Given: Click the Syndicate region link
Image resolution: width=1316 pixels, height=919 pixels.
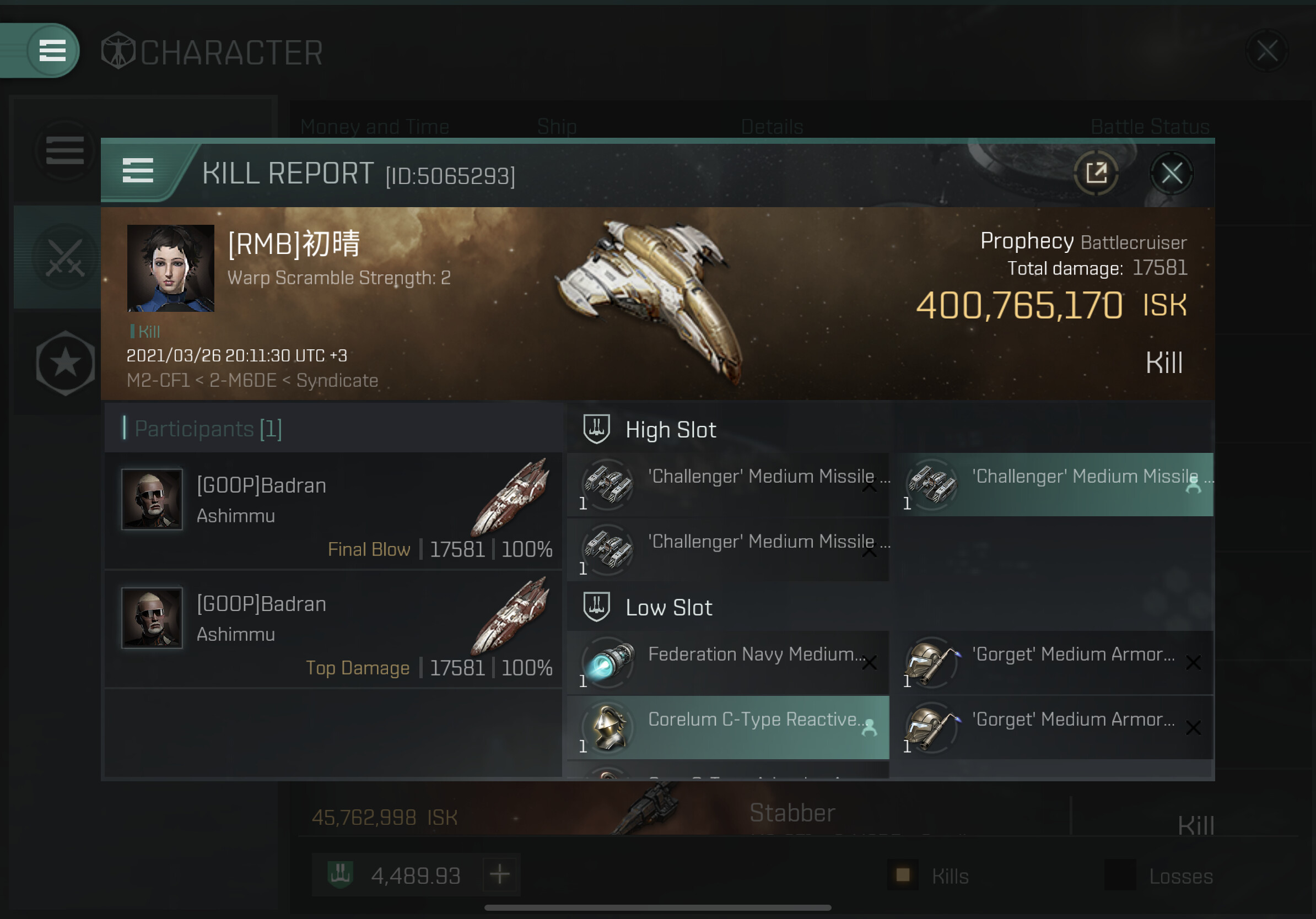Looking at the screenshot, I should pos(337,380).
